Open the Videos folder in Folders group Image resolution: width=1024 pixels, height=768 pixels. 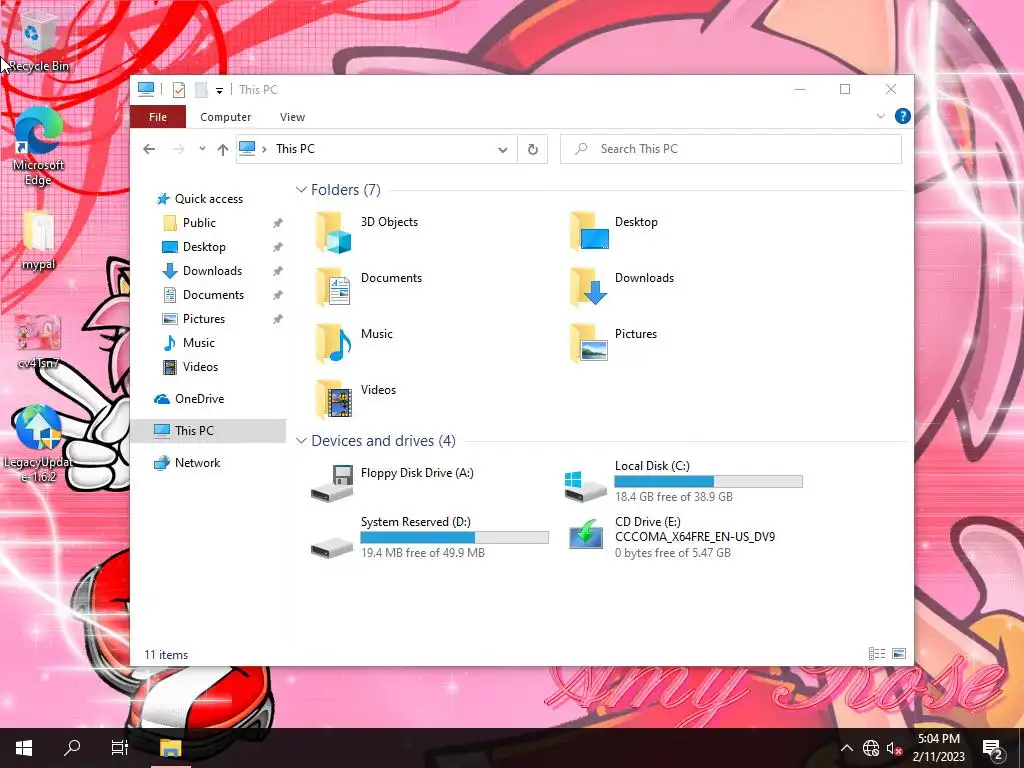point(356,399)
